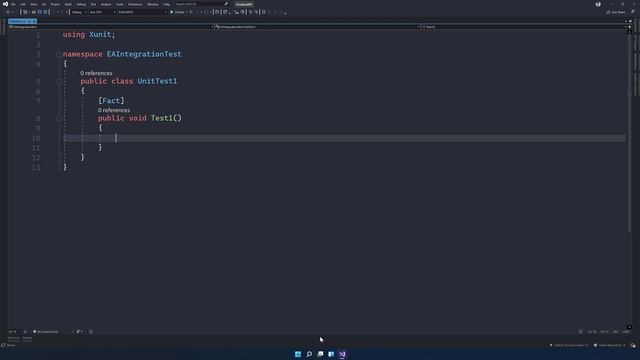Viewport: 640px width, 360px height.
Task: Click Start Without Debugging outline play icon
Action: point(191,12)
